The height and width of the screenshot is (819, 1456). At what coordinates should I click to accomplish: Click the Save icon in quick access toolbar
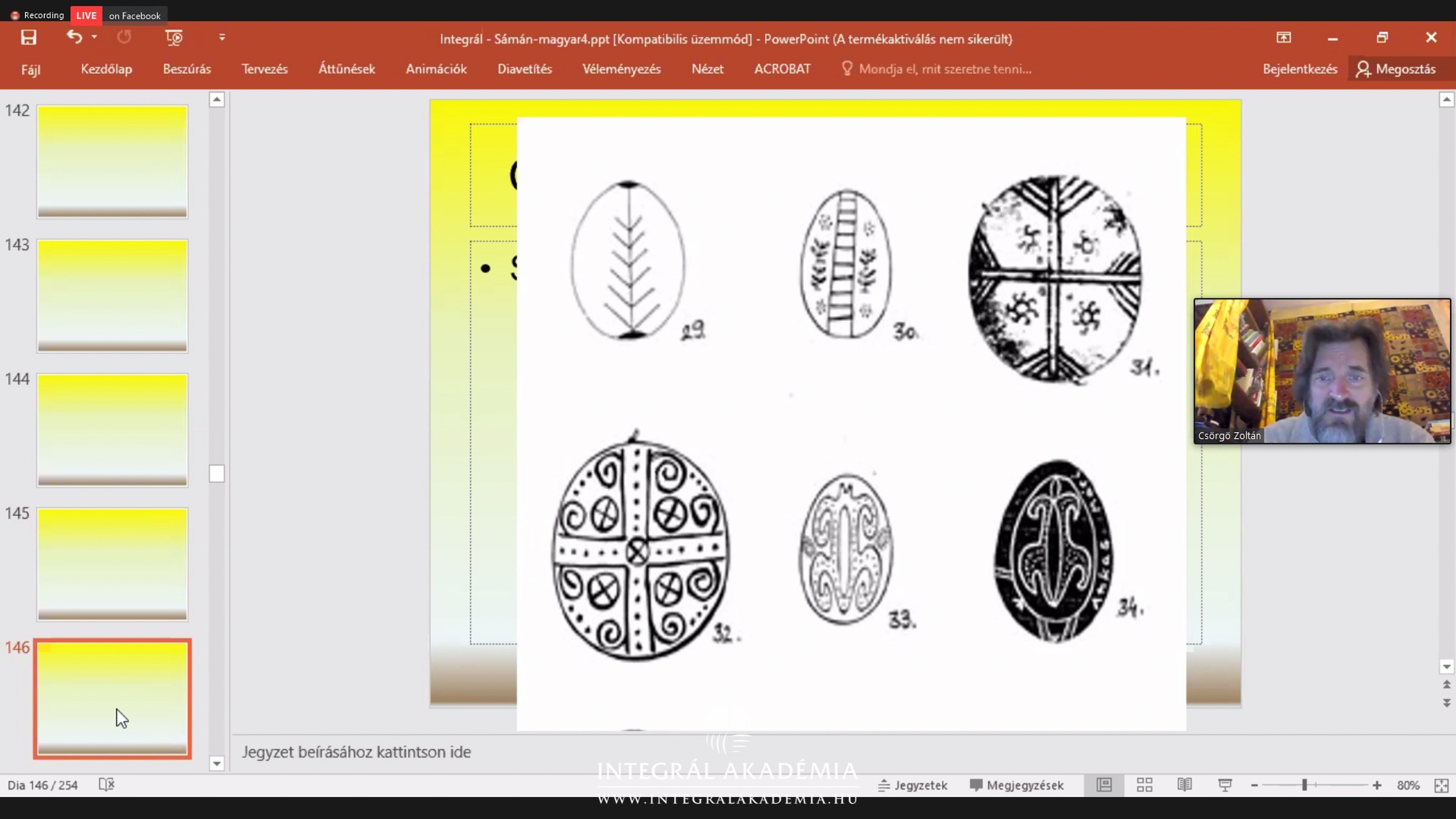(x=29, y=38)
